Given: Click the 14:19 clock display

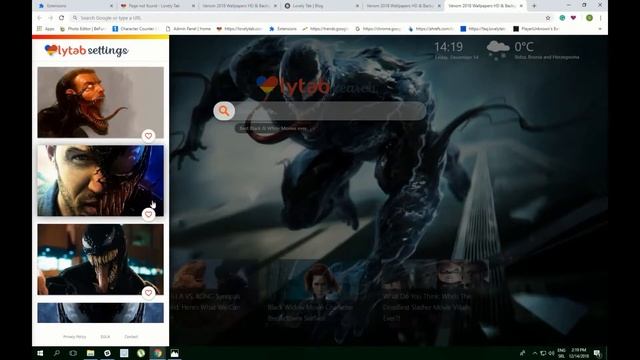Looking at the screenshot, I should (x=448, y=47).
